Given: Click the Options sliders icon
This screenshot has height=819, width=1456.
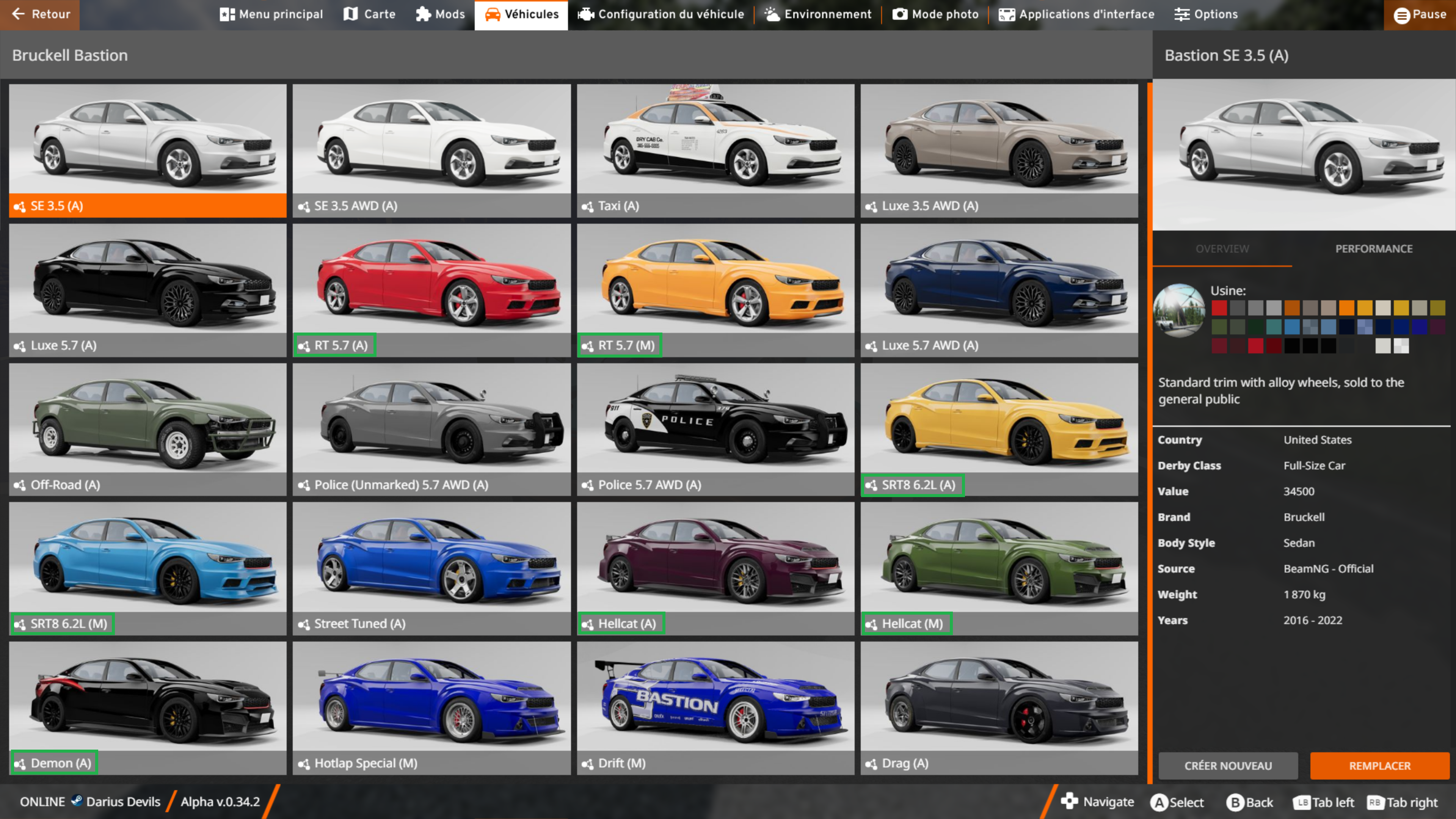Looking at the screenshot, I should [x=1182, y=14].
